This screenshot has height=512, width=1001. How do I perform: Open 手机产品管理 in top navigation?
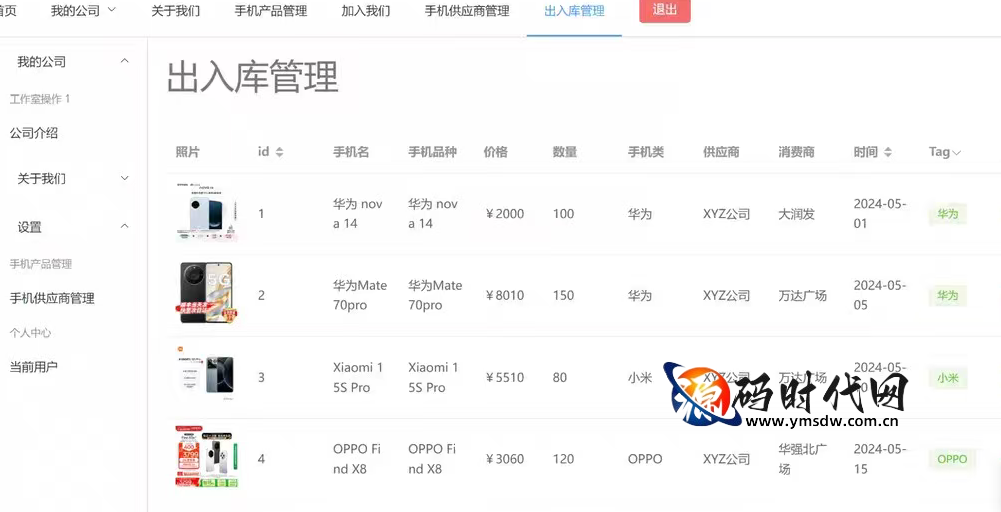[271, 11]
